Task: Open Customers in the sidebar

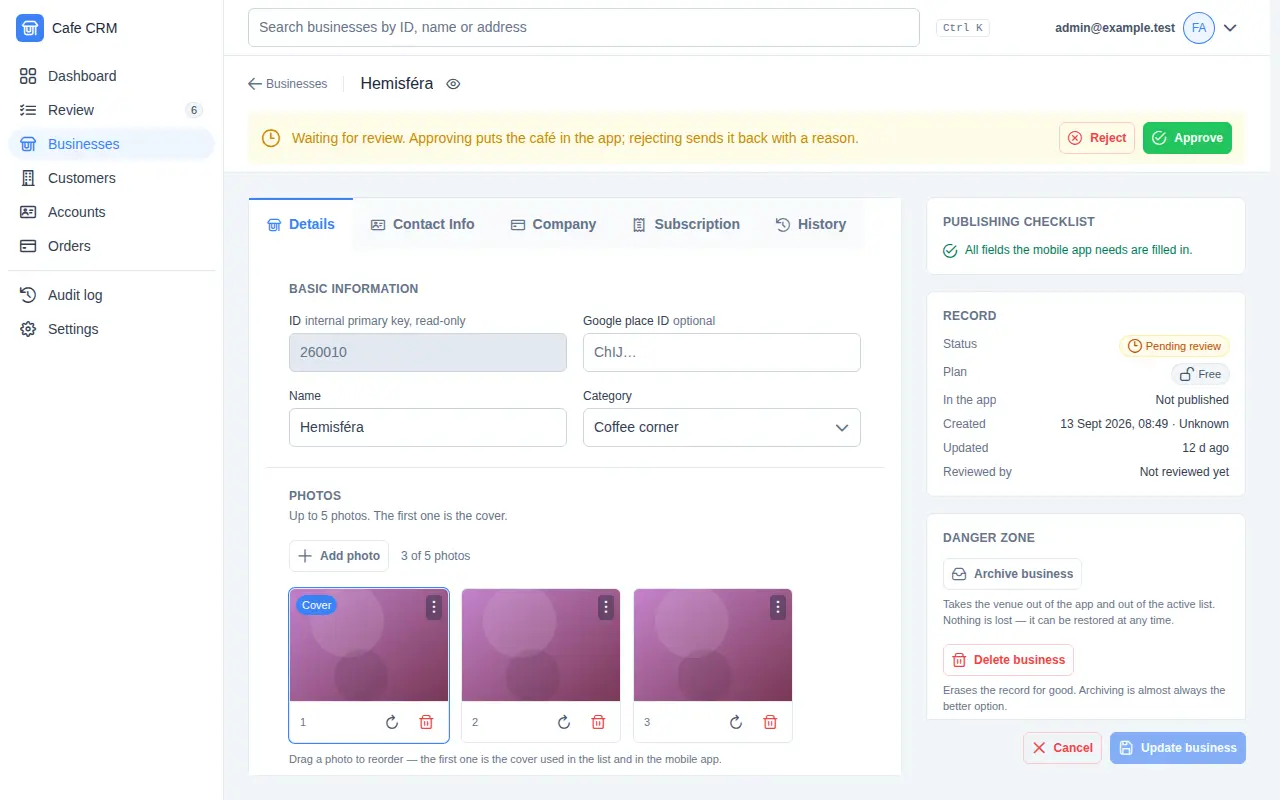Action: click(112, 178)
